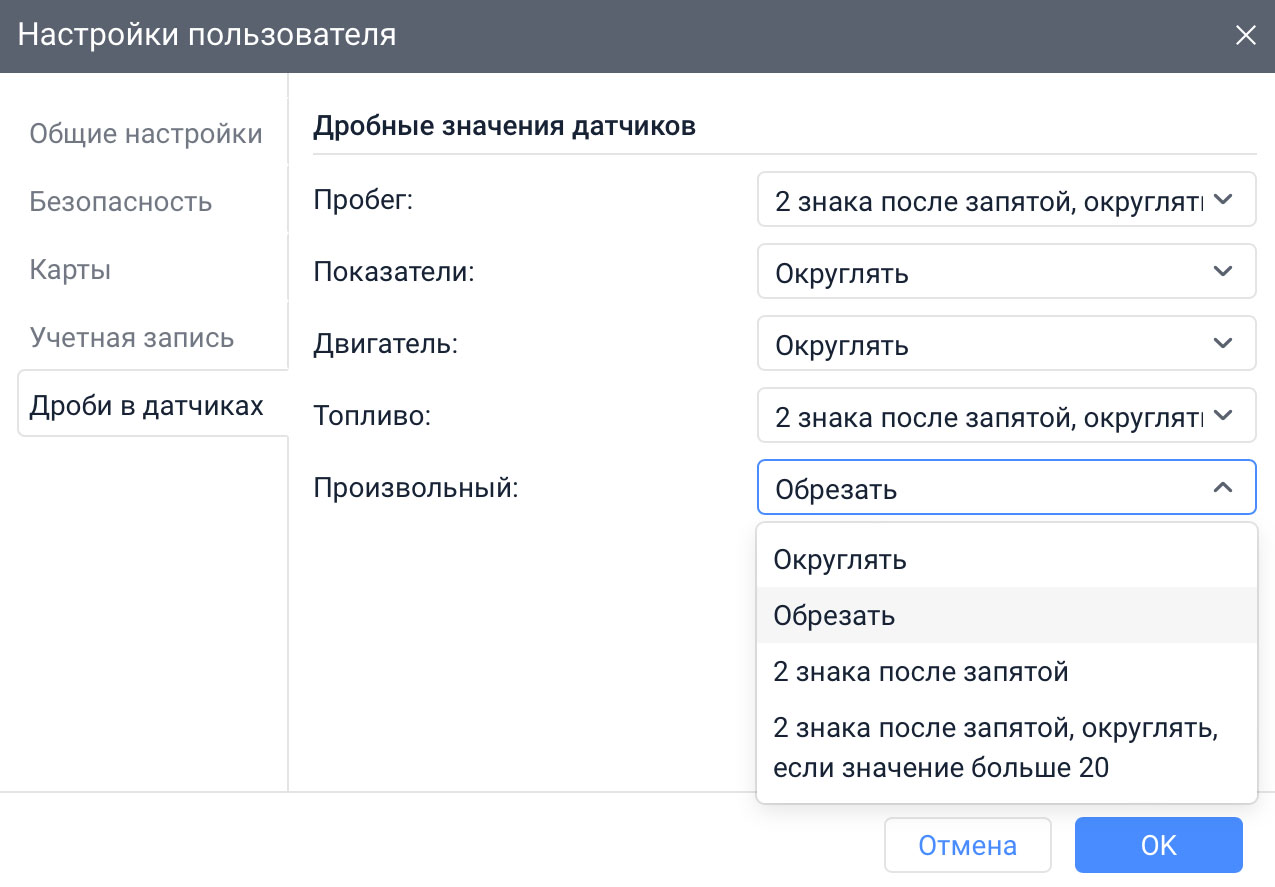The height and width of the screenshot is (887, 1275).
Task: Switch to the Общие настройки tab
Action: pos(145,133)
